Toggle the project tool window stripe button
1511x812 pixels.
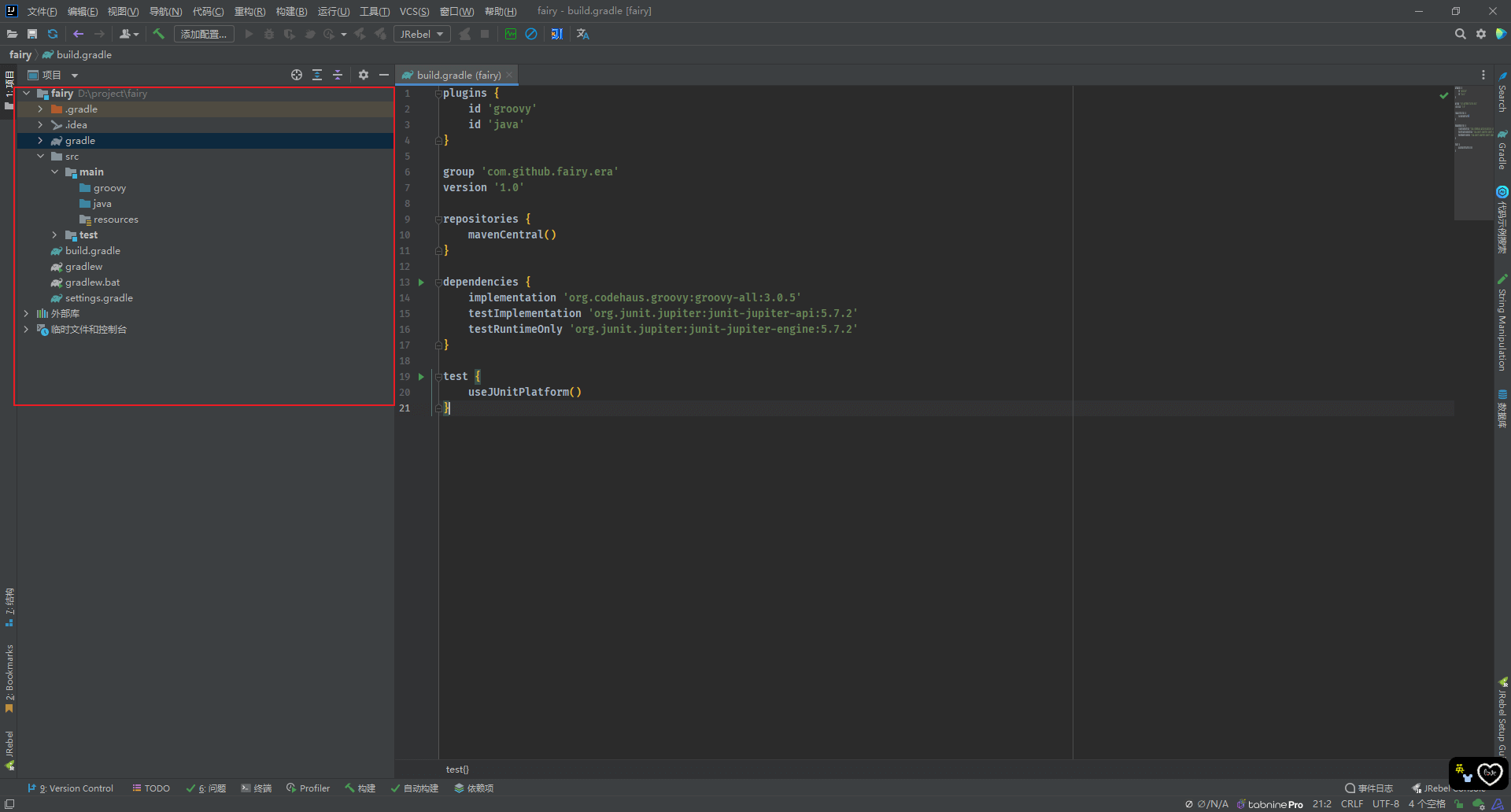click(9, 90)
